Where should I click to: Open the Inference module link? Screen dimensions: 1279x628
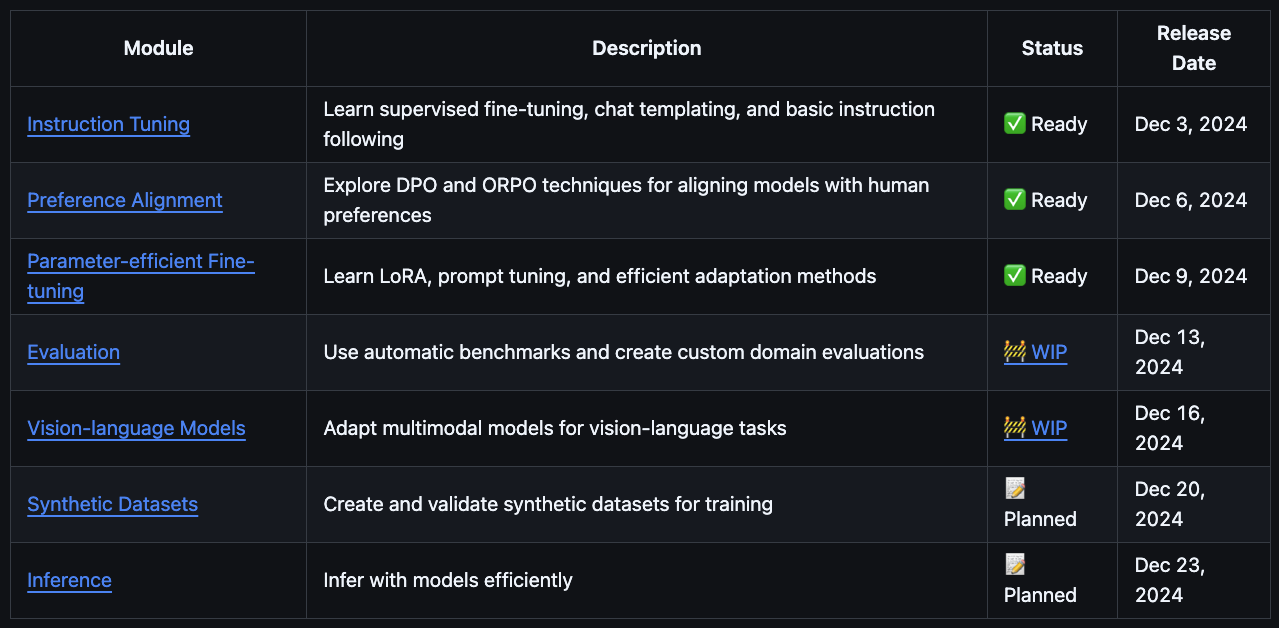pos(69,580)
